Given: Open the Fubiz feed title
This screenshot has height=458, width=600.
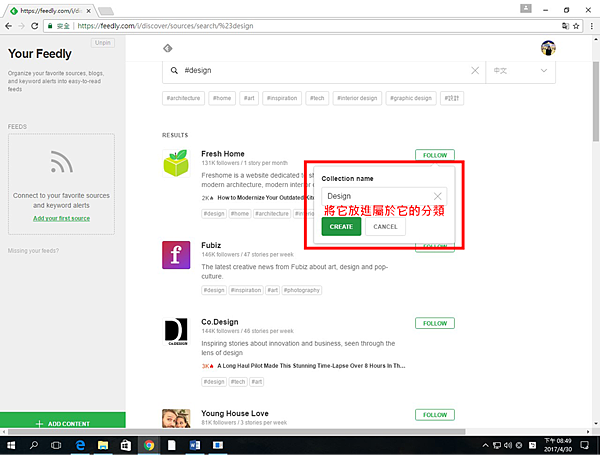Looking at the screenshot, I should point(211,245).
